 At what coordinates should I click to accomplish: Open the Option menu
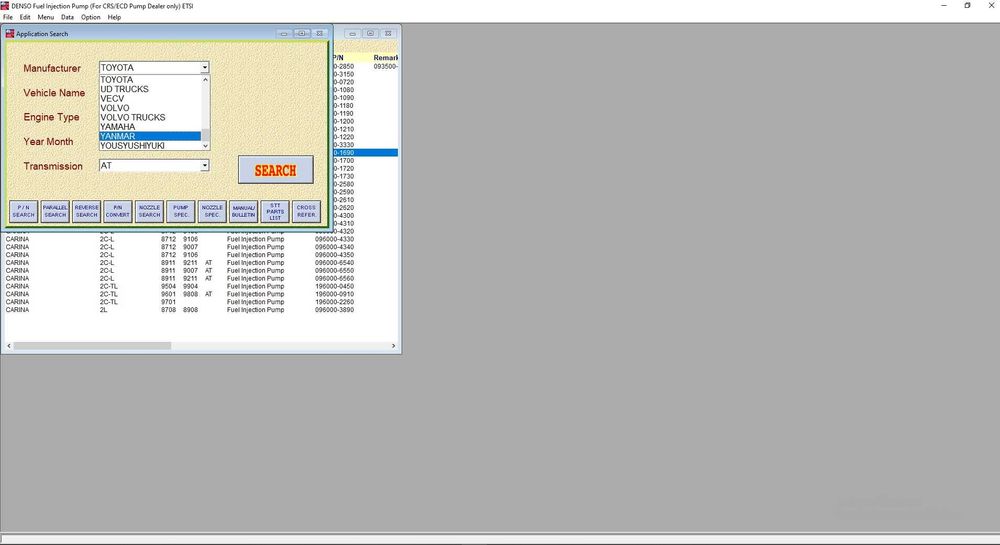[91, 17]
